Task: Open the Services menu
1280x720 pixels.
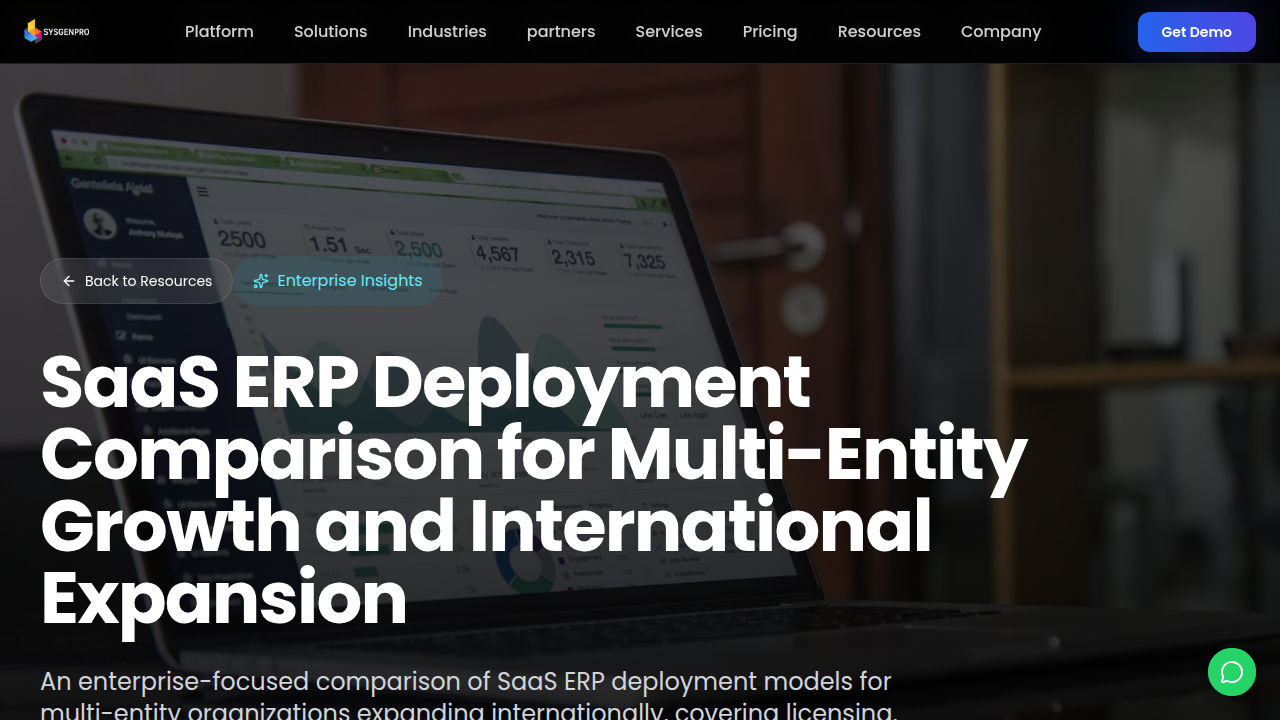Action: tap(669, 32)
